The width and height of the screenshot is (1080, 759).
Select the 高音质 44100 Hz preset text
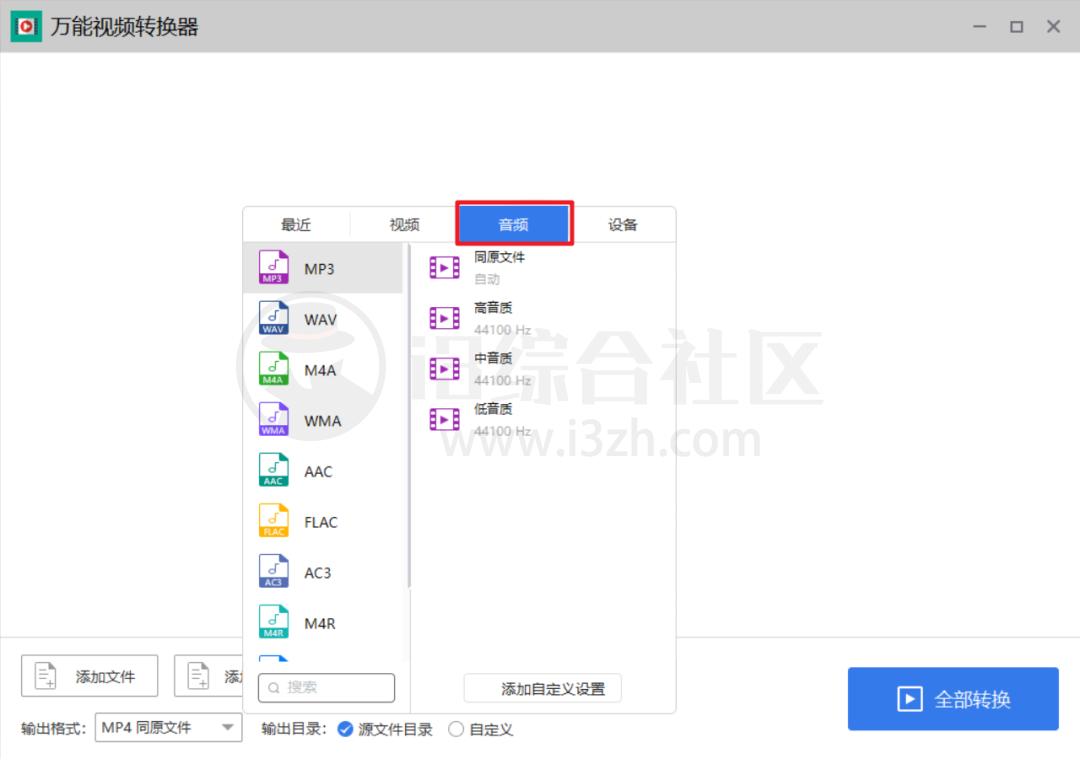click(x=502, y=318)
